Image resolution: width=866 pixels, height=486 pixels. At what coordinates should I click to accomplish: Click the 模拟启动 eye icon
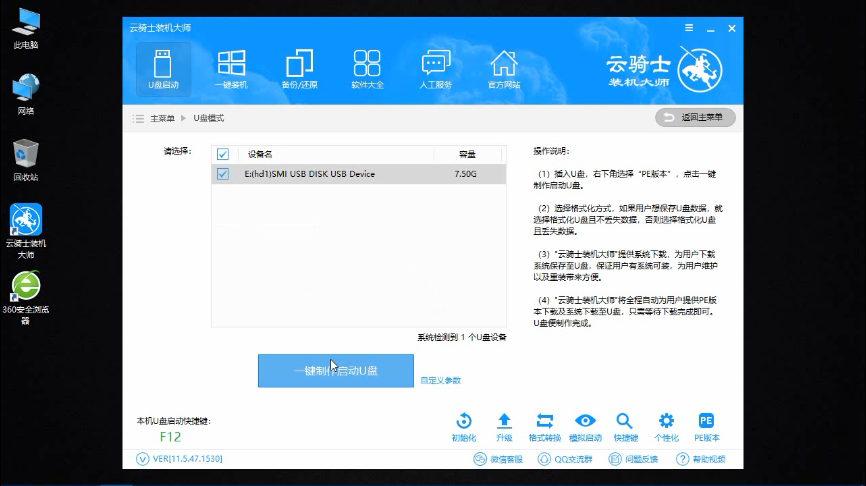tap(585, 427)
